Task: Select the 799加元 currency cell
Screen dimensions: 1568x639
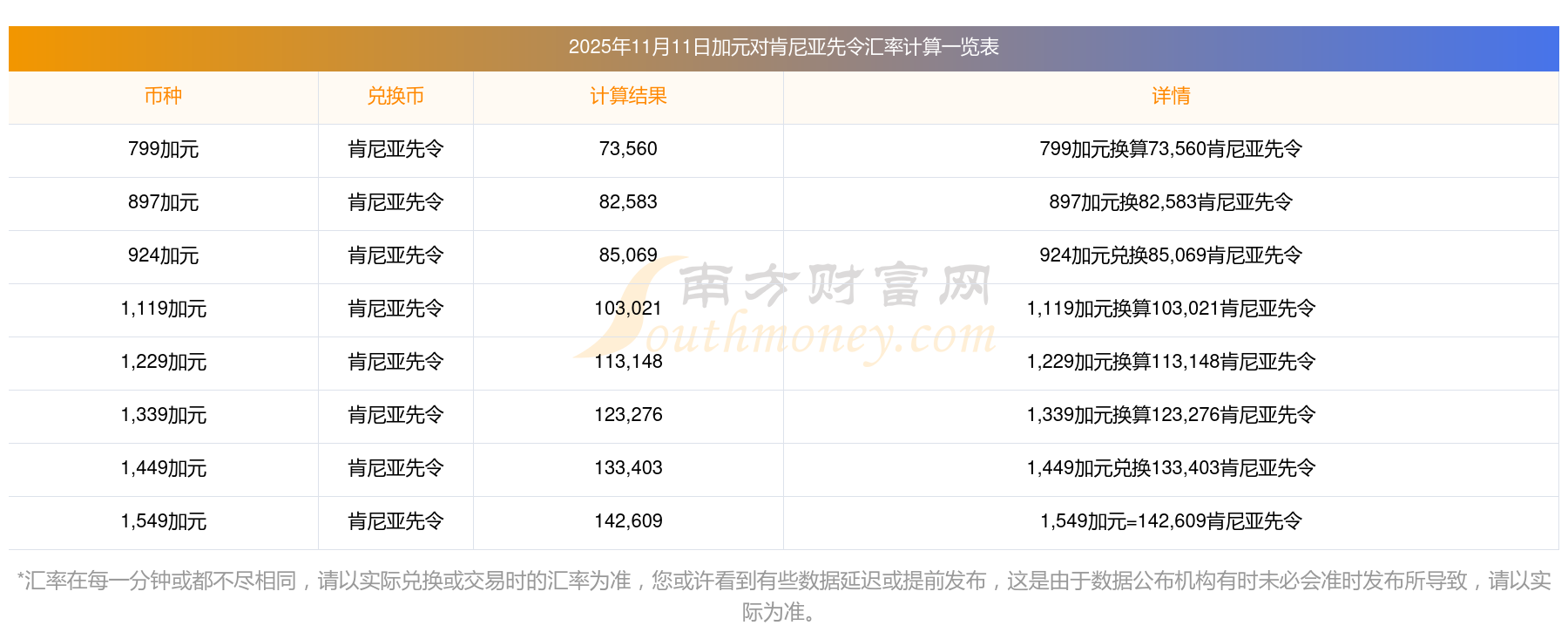Action: click(163, 149)
